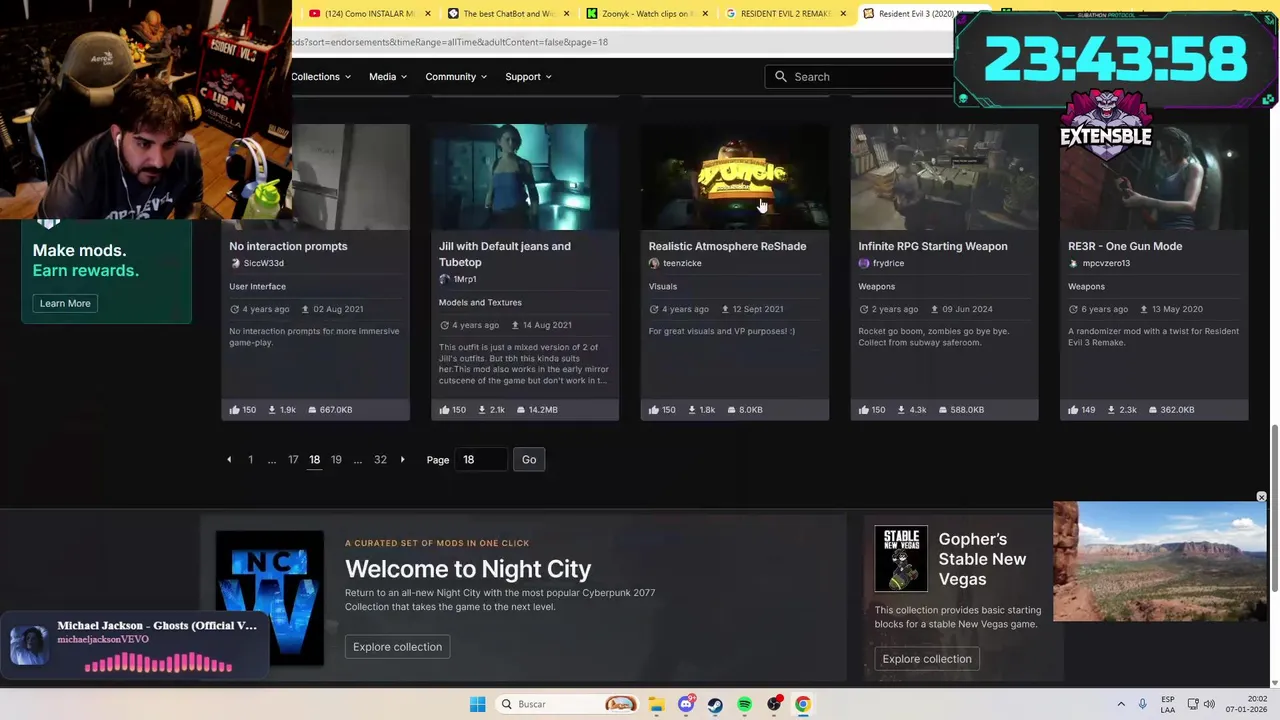Click Learn More under 'Make mods. Earn rewards.'
Image resolution: width=1280 pixels, height=720 pixels.
coord(65,303)
